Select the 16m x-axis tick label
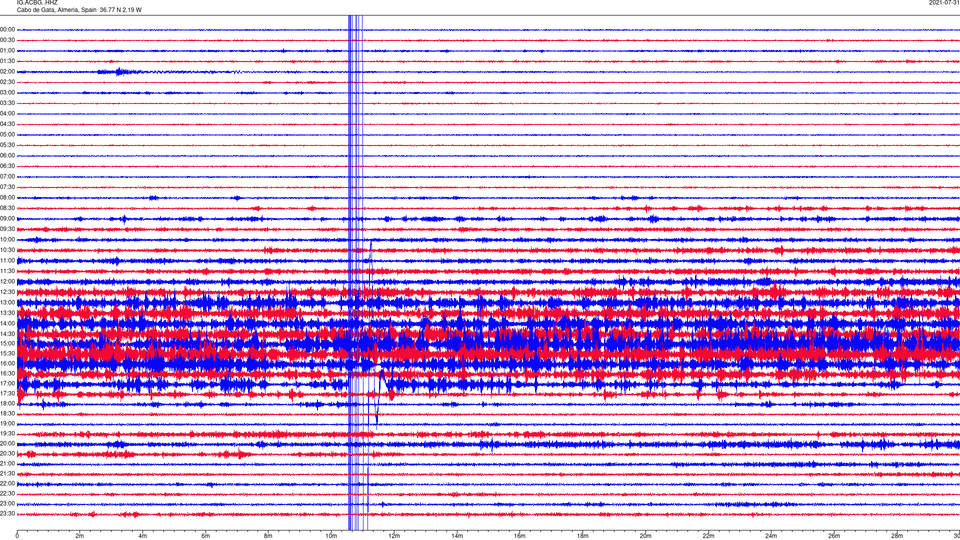This screenshot has width=960, height=540. pos(520,536)
